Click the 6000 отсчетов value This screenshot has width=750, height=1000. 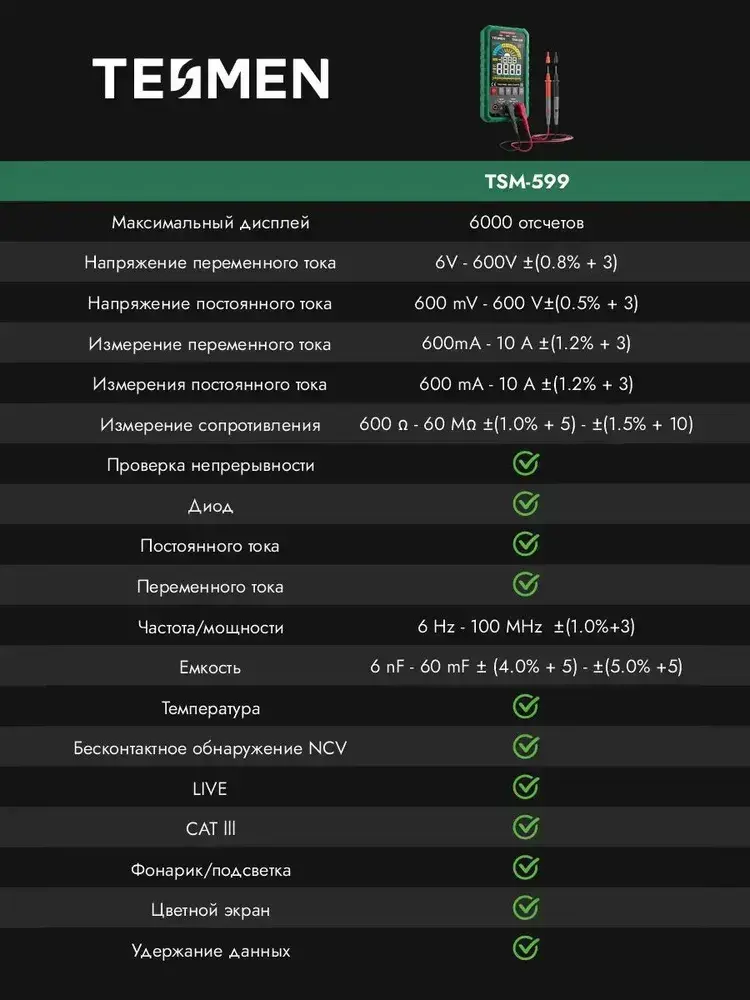[x=526, y=222]
